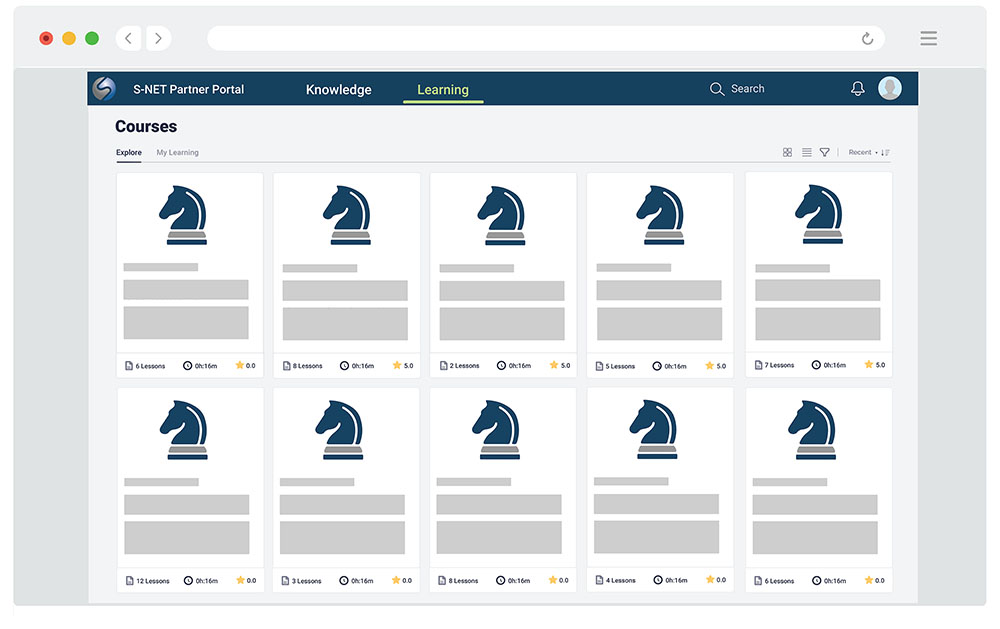
Task: Open the knight thumbnail of 2 Lessons course
Action: tap(503, 216)
